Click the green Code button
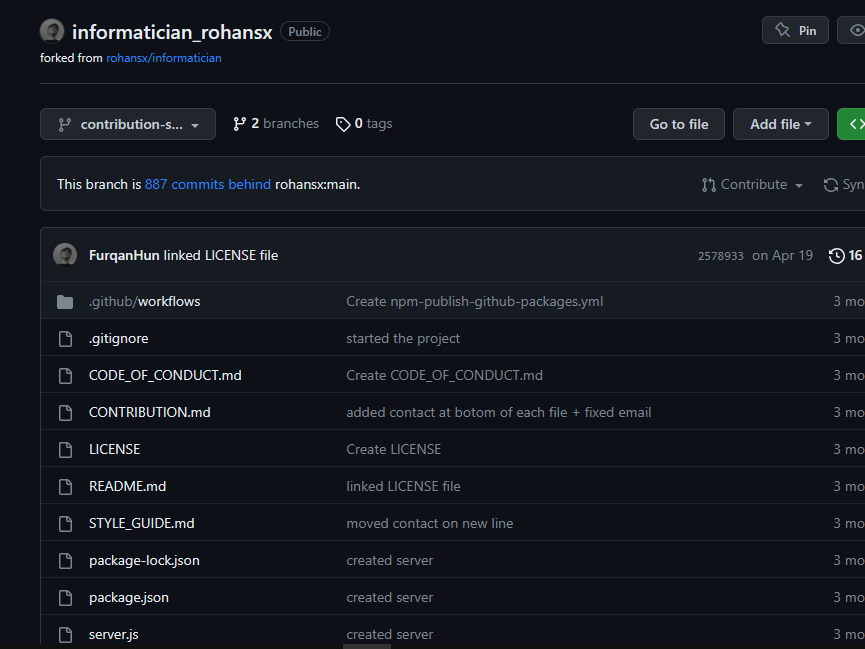The height and width of the screenshot is (649, 865). click(851, 124)
